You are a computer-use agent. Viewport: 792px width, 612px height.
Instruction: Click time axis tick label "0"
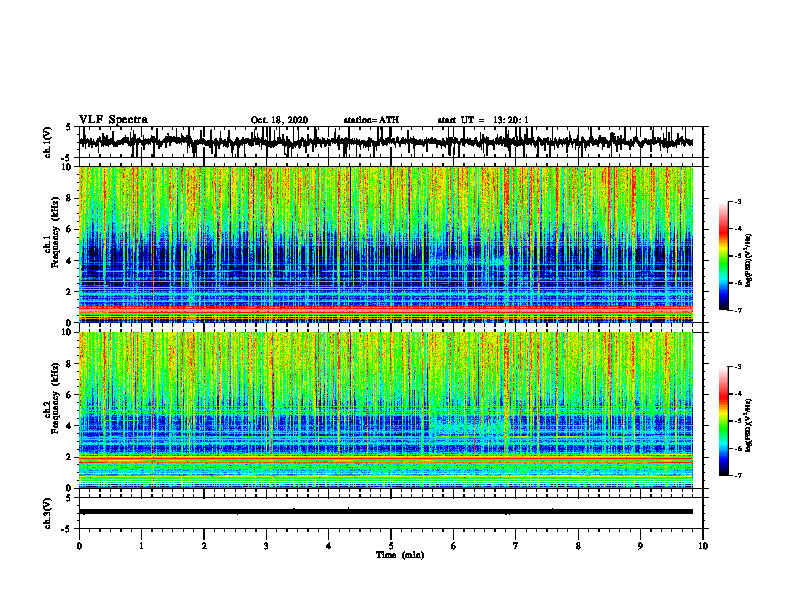79,546
